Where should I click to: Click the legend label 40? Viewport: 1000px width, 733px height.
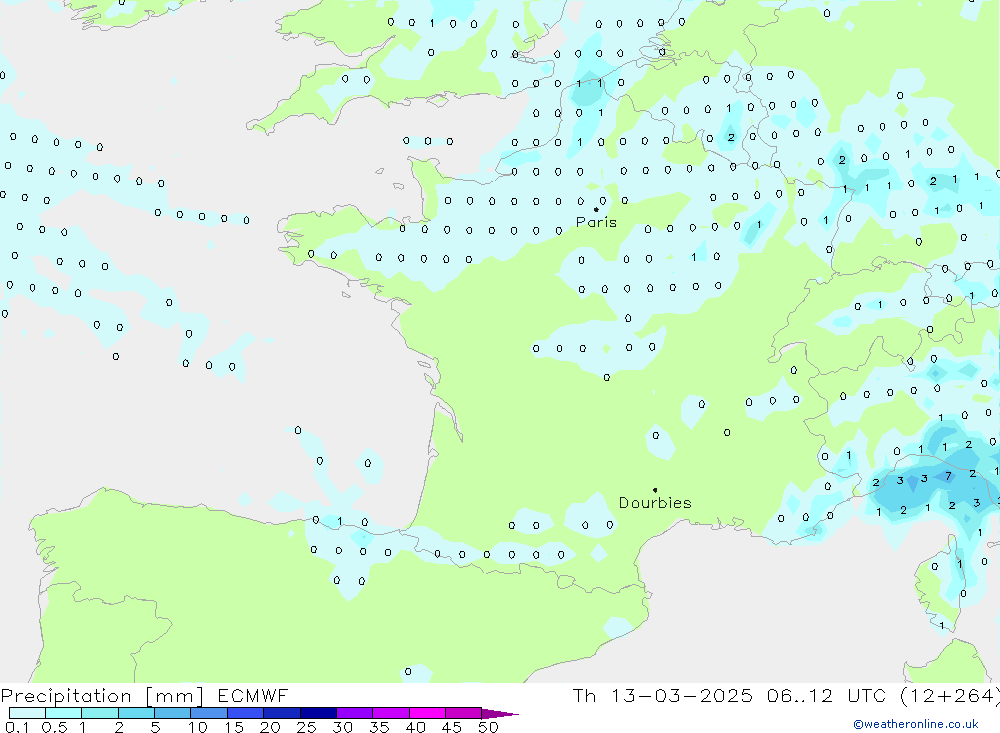pyautogui.click(x=416, y=727)
